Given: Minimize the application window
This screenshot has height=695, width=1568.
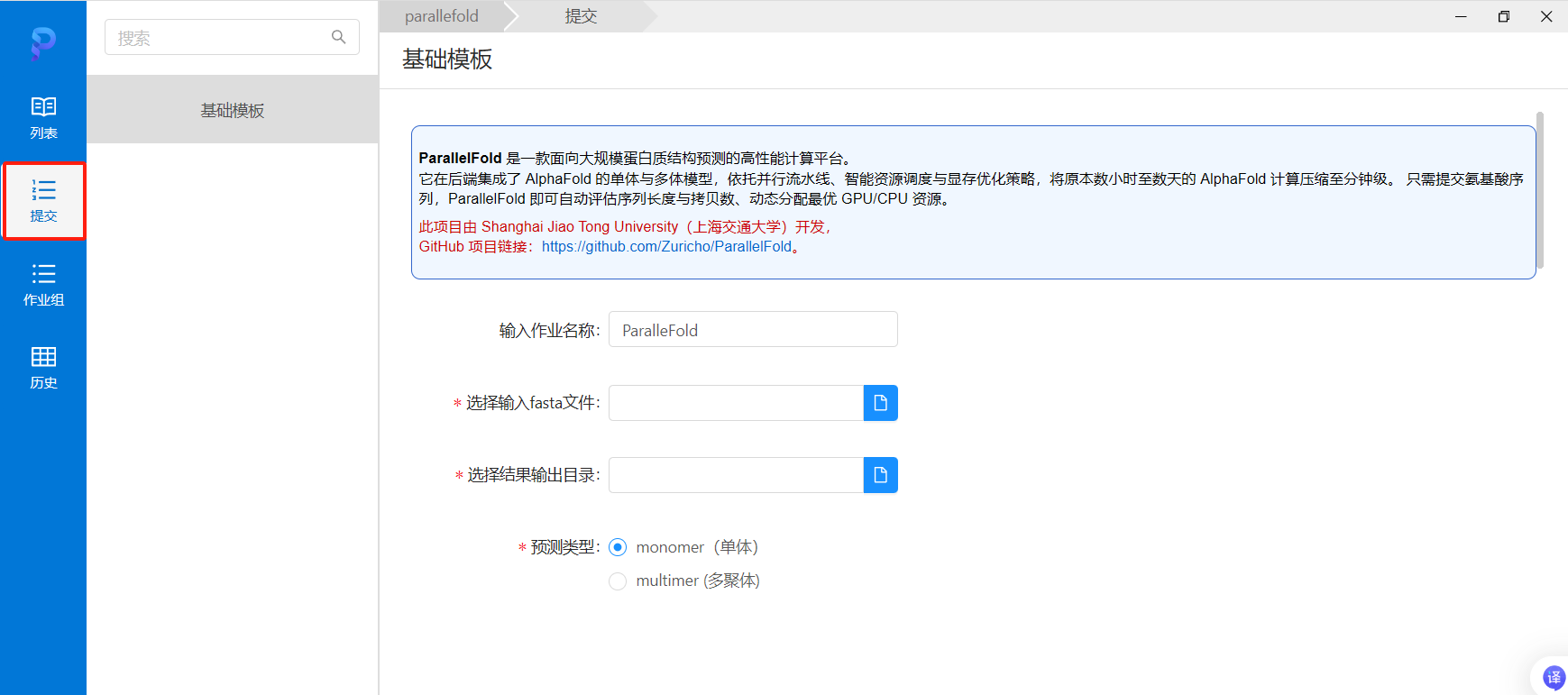Looking at the screenshot, I should click(1461, 16).
